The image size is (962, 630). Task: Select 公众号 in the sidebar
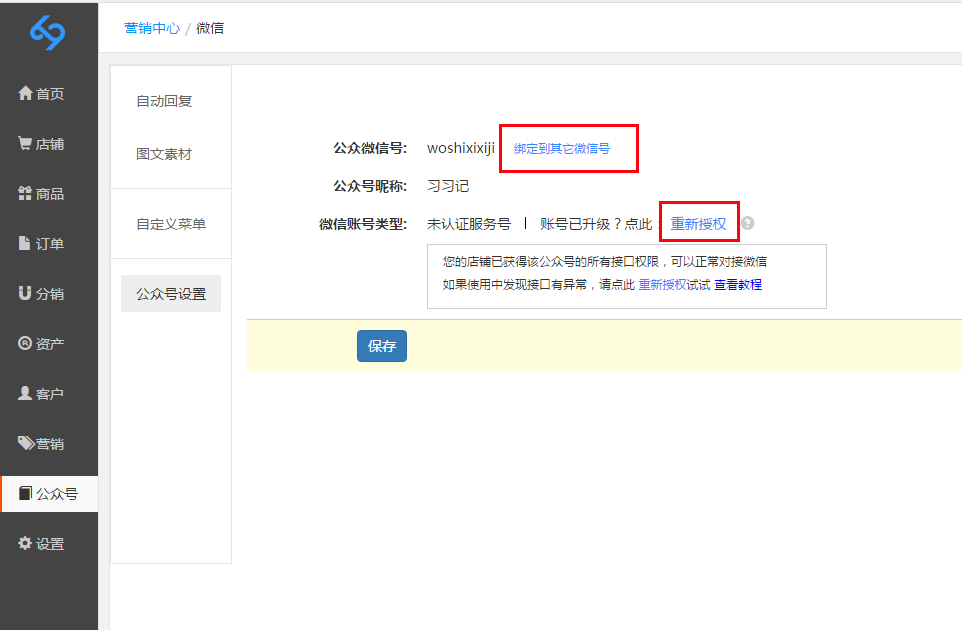(x=48, y=494)
